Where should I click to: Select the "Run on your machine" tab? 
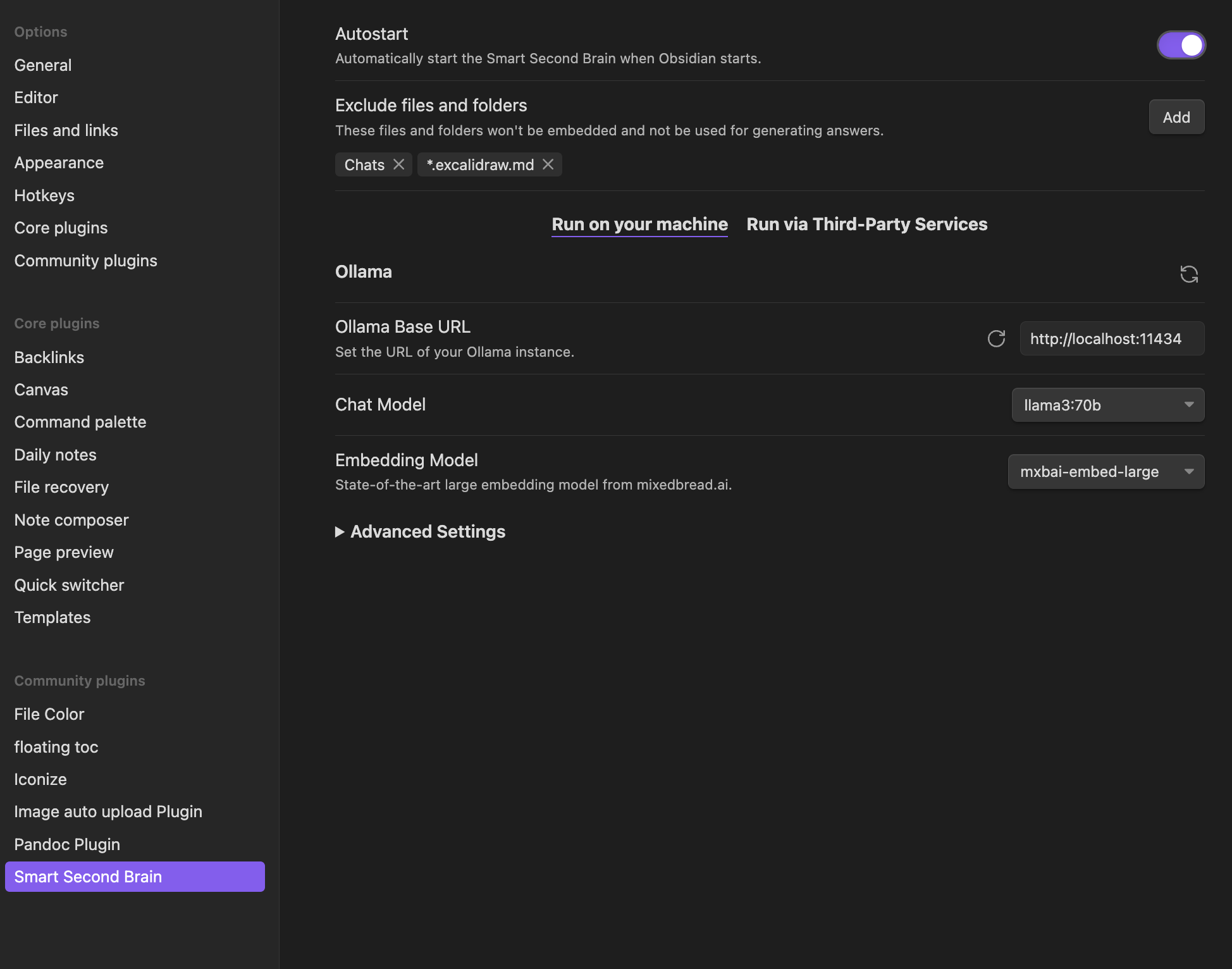click(639, 224)
